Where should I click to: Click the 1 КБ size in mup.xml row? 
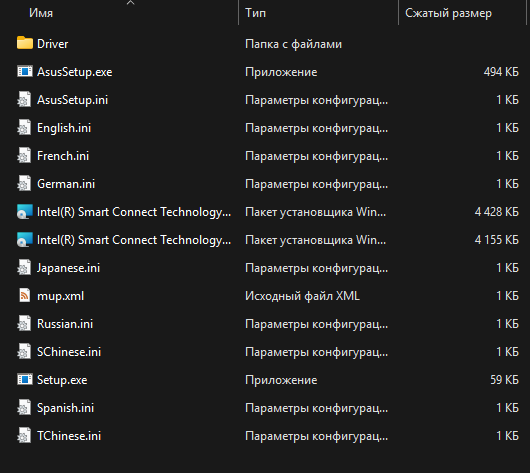(x=507, y=296)
